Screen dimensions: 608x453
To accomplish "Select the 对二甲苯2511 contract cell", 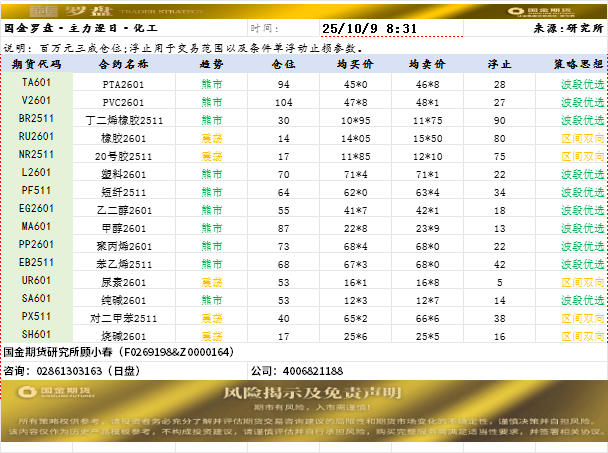I will [124, 318].
